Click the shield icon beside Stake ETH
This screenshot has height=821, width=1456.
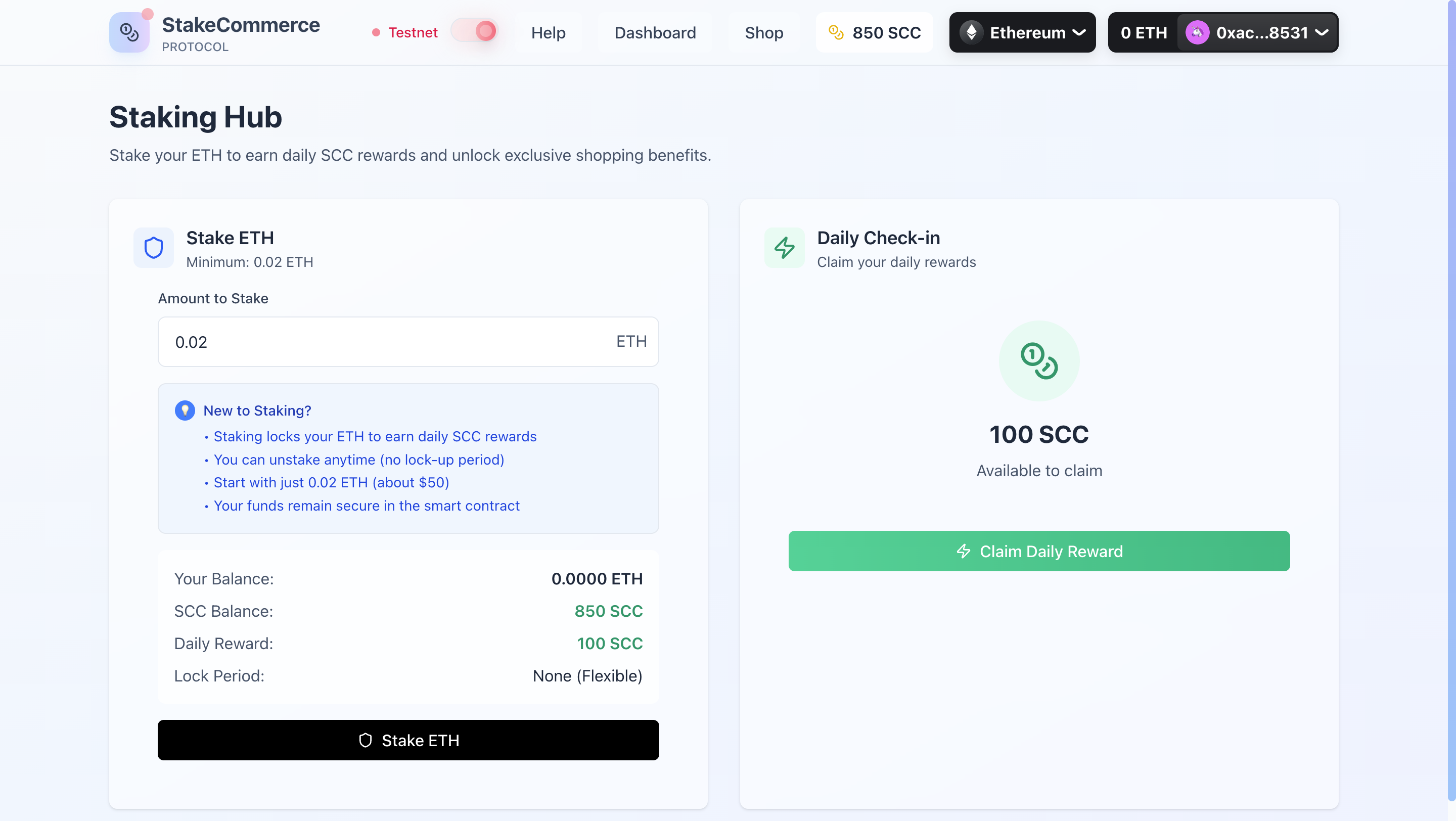pos(153,248)
